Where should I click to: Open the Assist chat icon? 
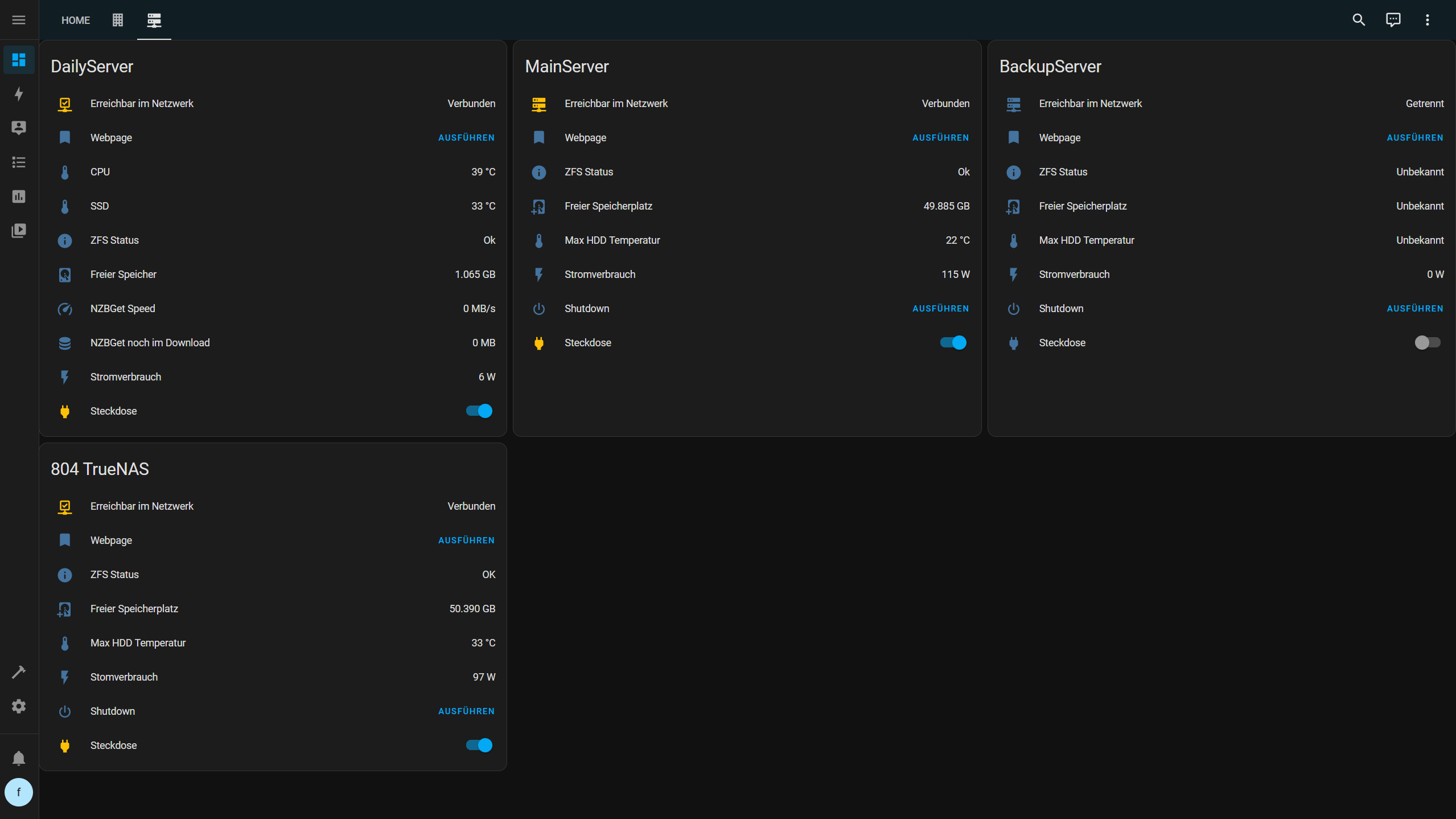(1393, 20)
